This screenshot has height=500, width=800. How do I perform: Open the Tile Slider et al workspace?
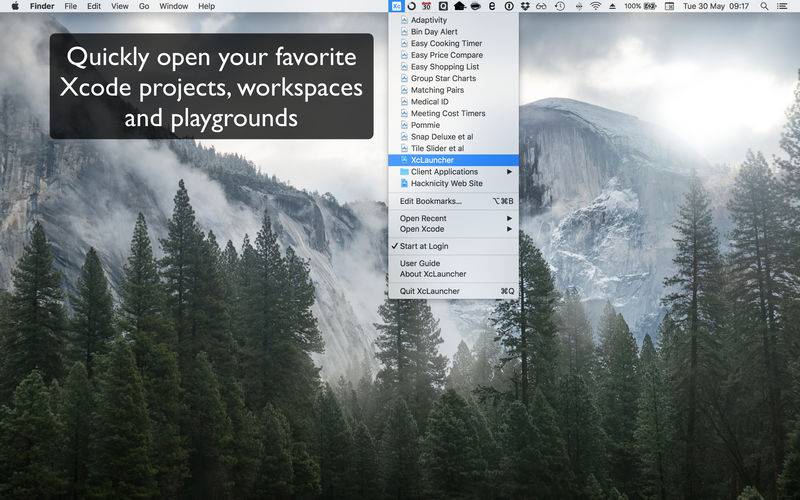tap(453, 148)
